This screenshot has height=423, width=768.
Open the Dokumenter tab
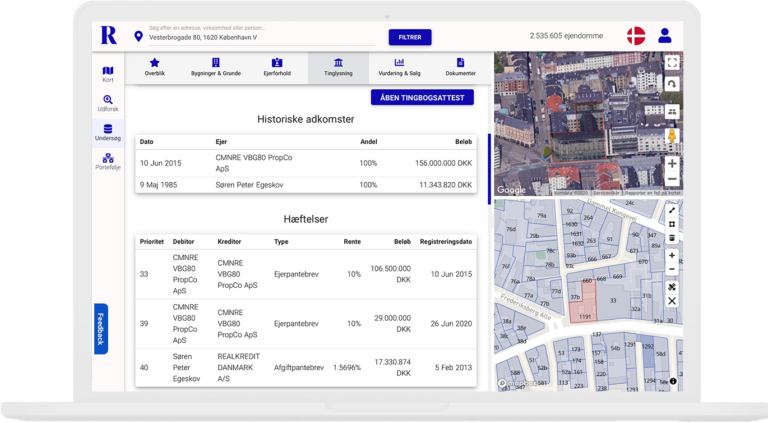click(460, 67)
